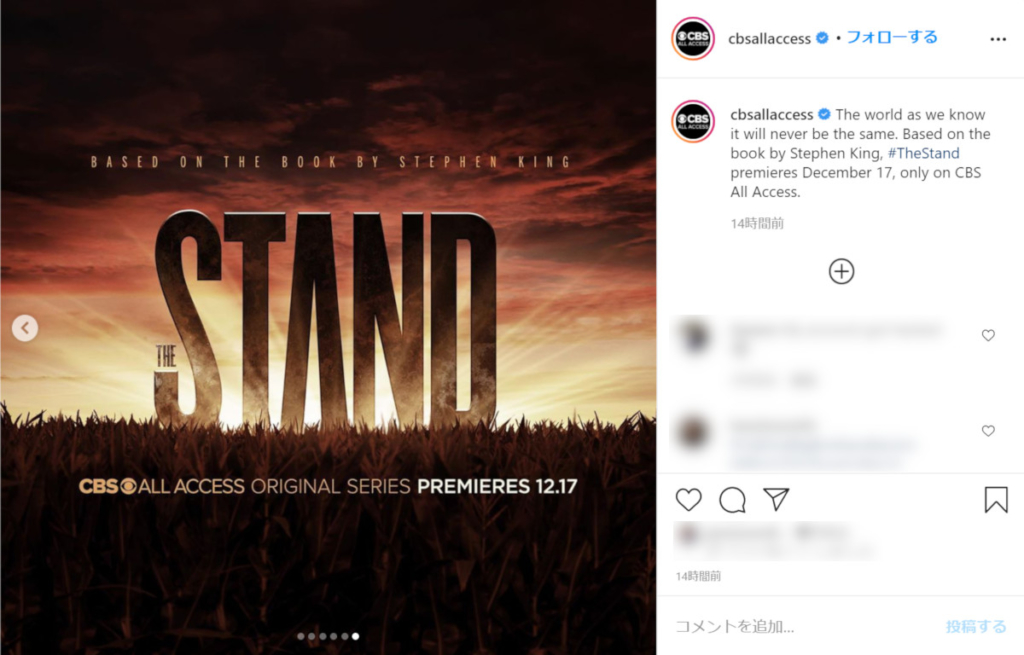
Task: Like the second blurred comment
Action: tap(988, 430)
